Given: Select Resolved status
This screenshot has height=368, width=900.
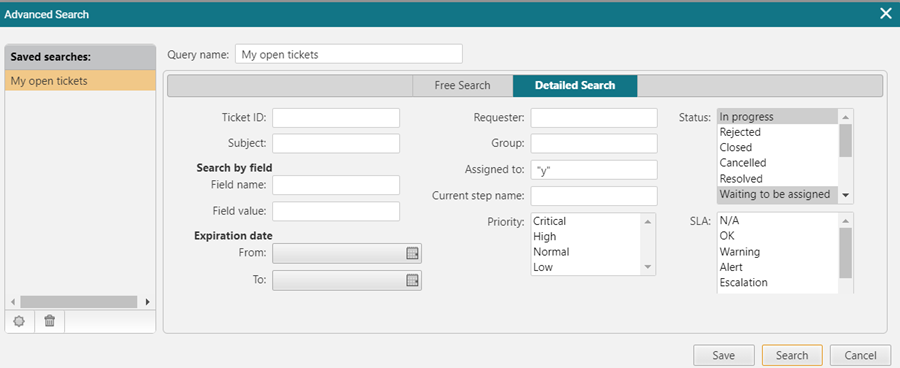Looking at the screenshot, I should tap(778, 179).
